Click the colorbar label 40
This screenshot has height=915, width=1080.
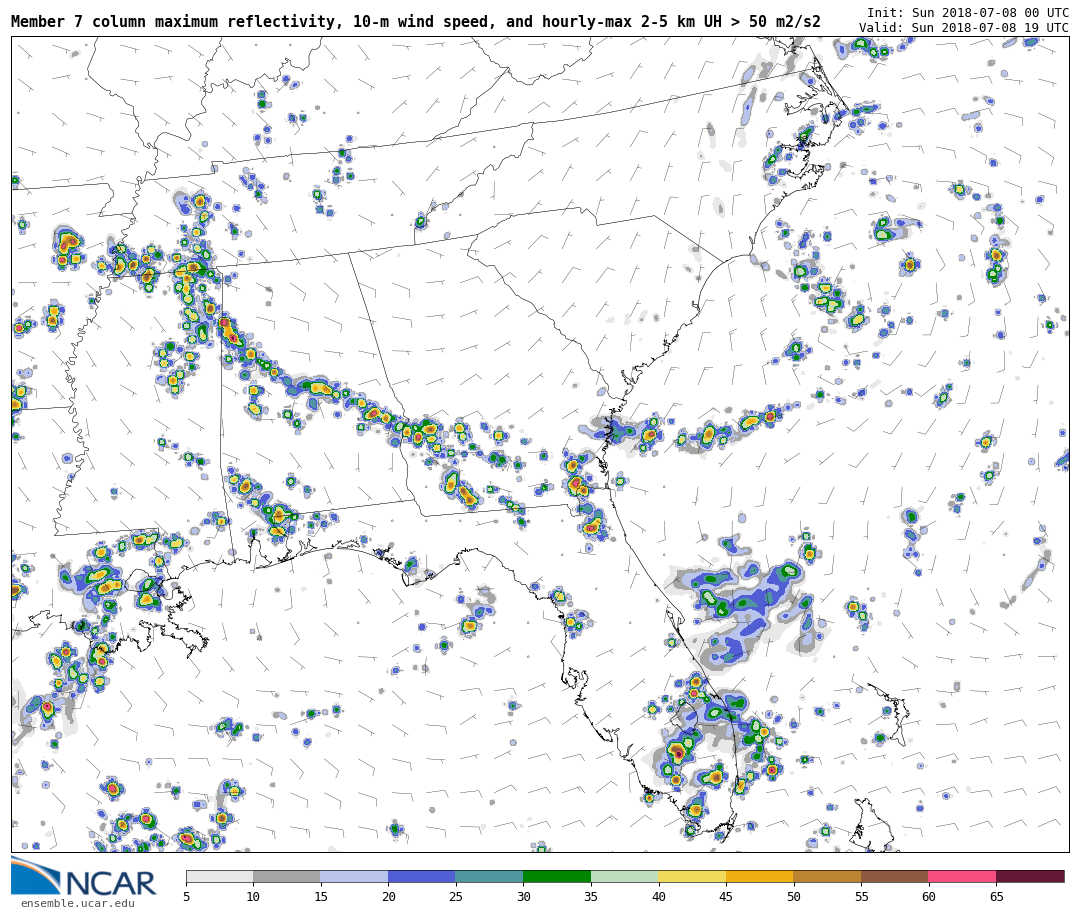658,896
